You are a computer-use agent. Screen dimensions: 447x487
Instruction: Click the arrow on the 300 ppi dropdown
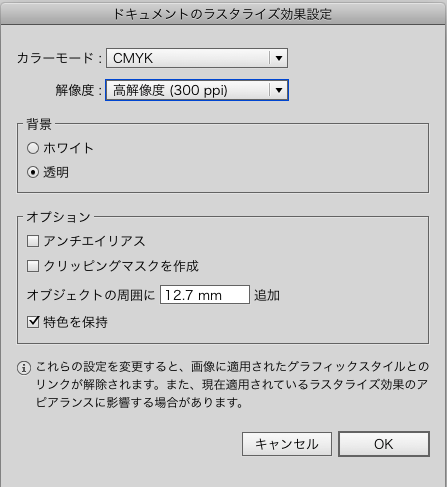pyautogui.click(x=279, y=90)
